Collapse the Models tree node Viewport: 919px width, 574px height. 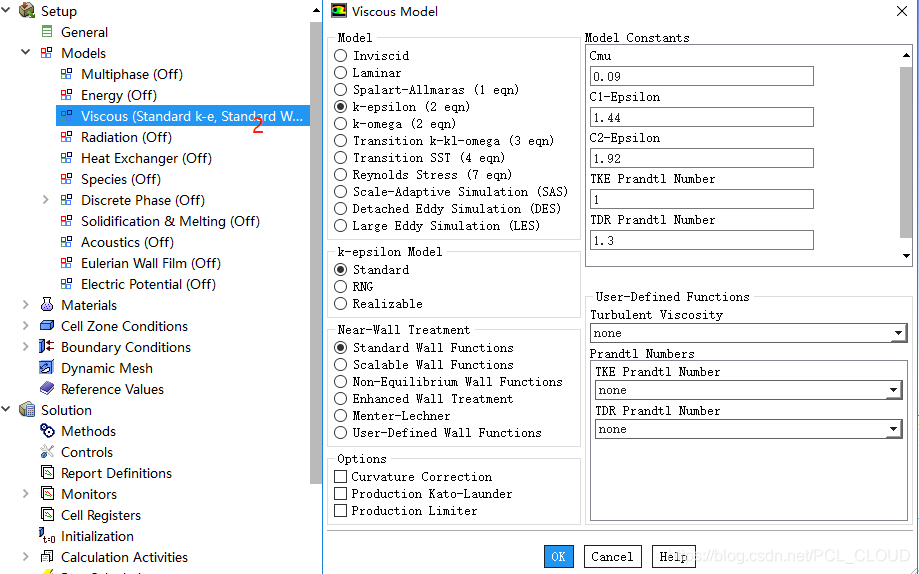click(26, 52)
